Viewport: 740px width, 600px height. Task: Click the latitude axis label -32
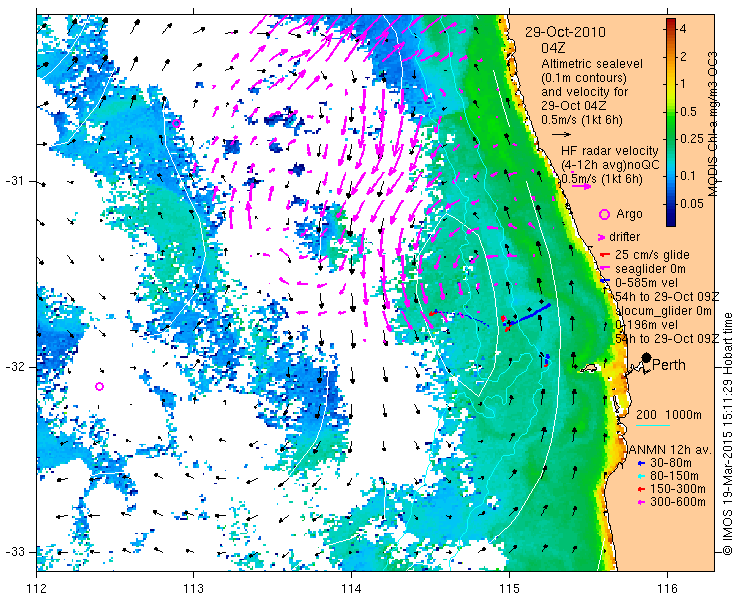pos(15,367)
